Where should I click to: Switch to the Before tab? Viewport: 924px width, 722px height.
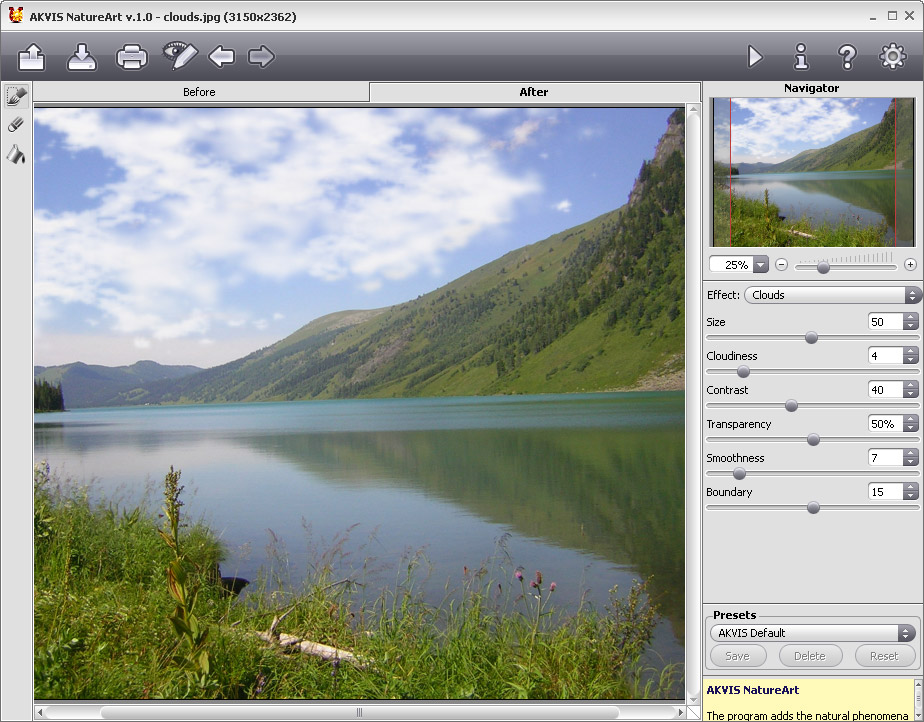(x=199, y=92)
